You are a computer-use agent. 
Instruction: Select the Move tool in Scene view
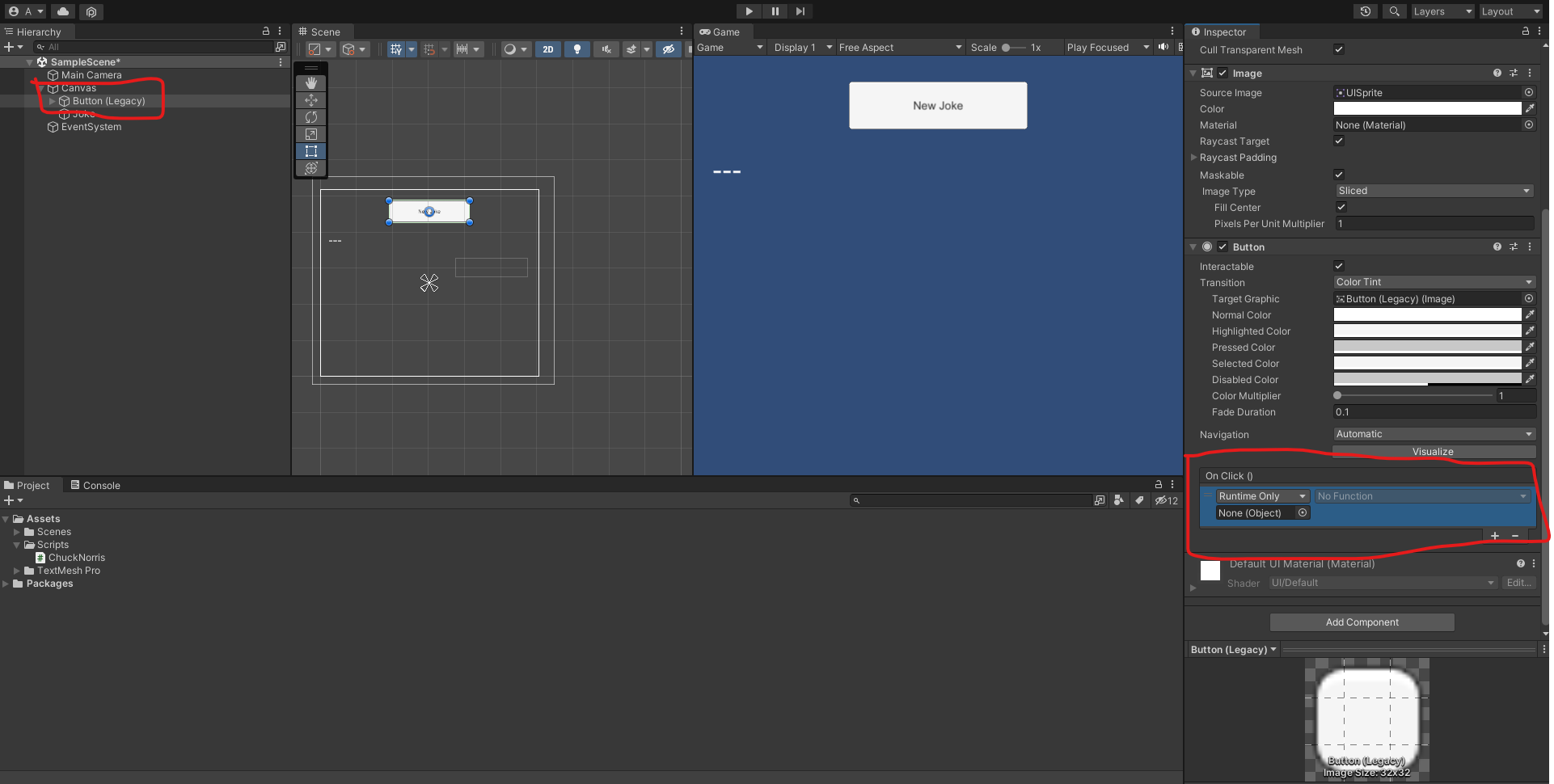311,100
